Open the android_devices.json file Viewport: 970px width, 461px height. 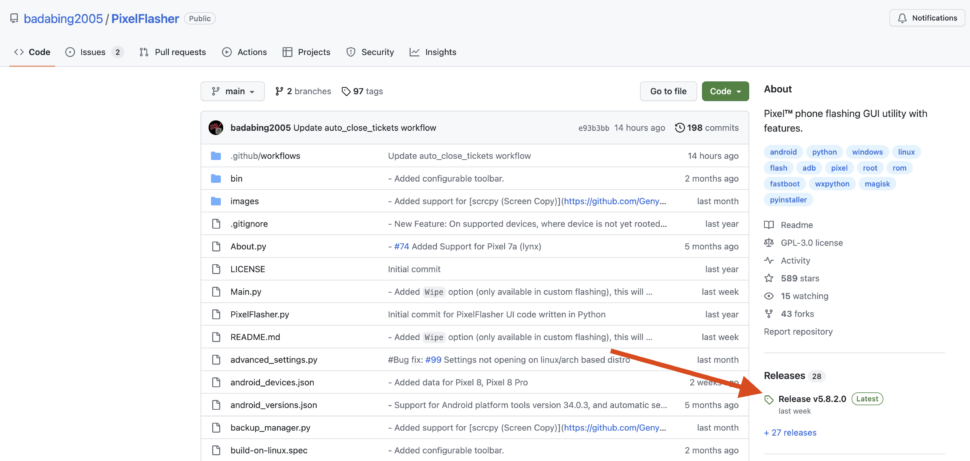[x=272, y=382]
